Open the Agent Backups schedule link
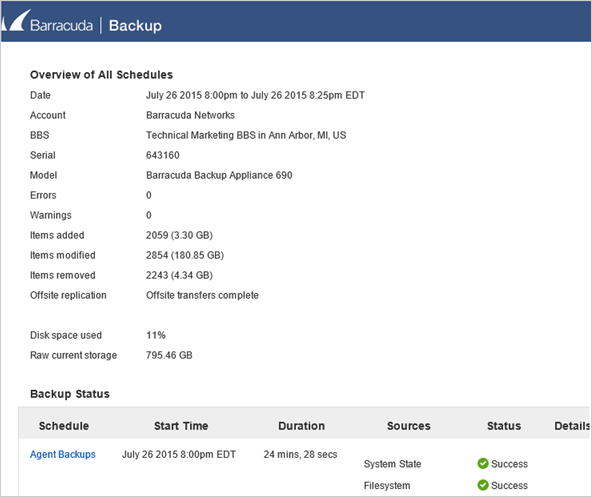The height and width of the screenshot is (497, 592). [63, 454]
